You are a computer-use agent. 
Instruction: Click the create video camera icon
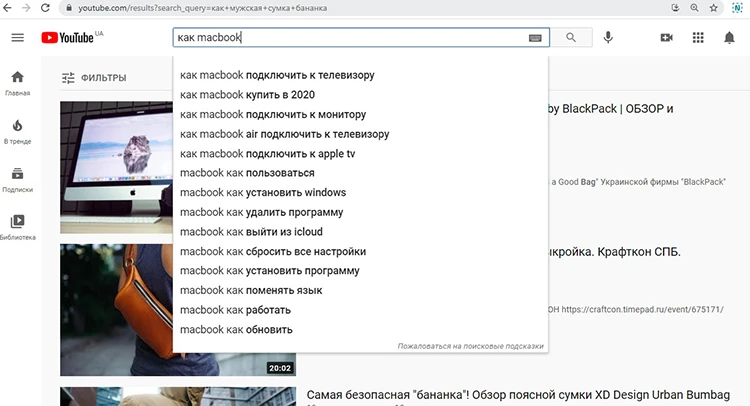(667, 38)
